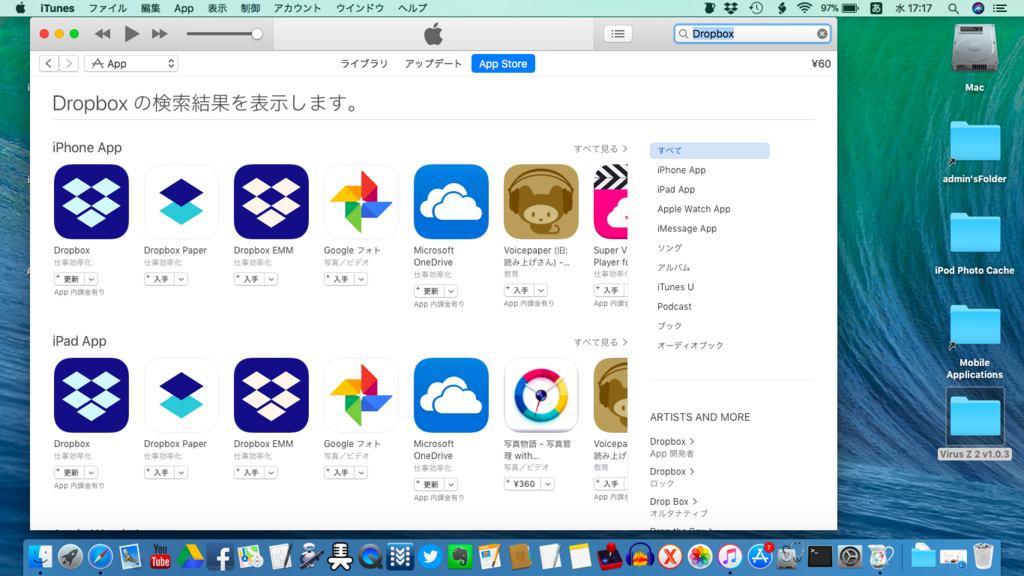Buy 写真物語 with the ¥360 button
This screenshot has height=576, width=1024.
pyautogui.click(x=523, y=484)
